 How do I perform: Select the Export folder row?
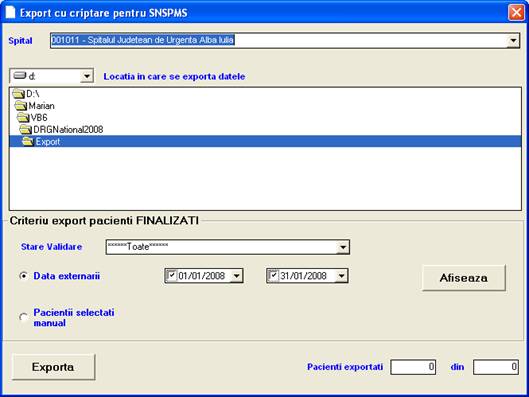(265, 141)
